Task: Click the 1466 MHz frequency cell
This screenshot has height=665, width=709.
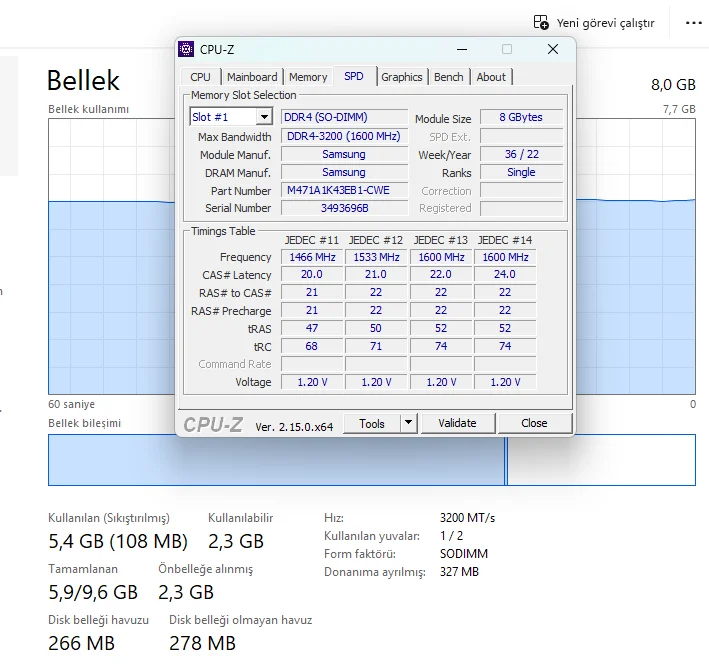Action: (x=312, y=257)
